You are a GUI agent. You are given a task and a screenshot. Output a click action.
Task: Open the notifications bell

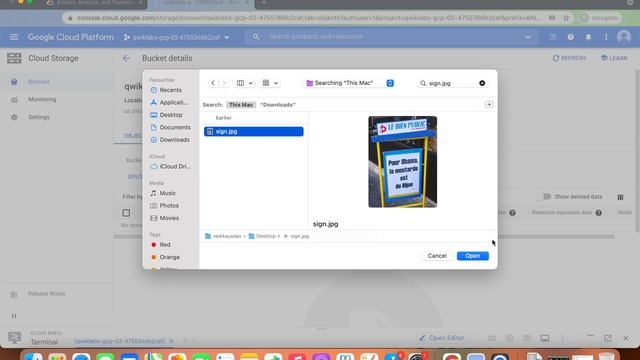(x=588, y=37)
